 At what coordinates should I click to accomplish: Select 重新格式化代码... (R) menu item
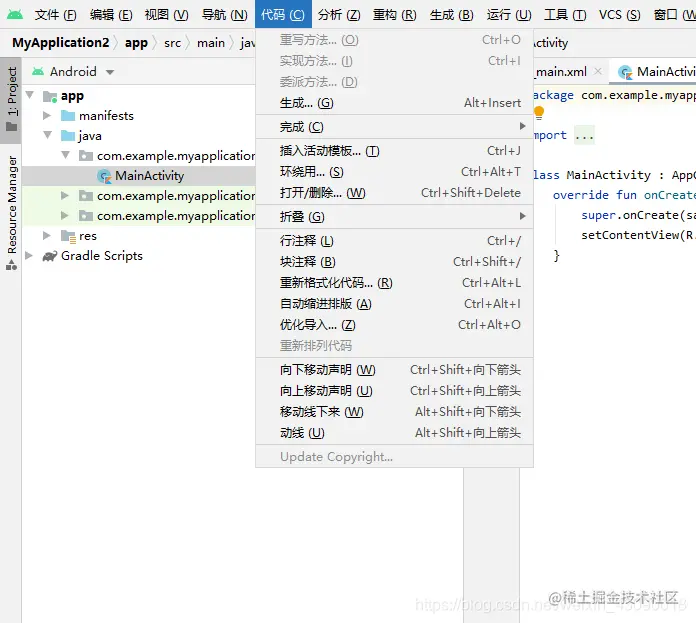394,283
